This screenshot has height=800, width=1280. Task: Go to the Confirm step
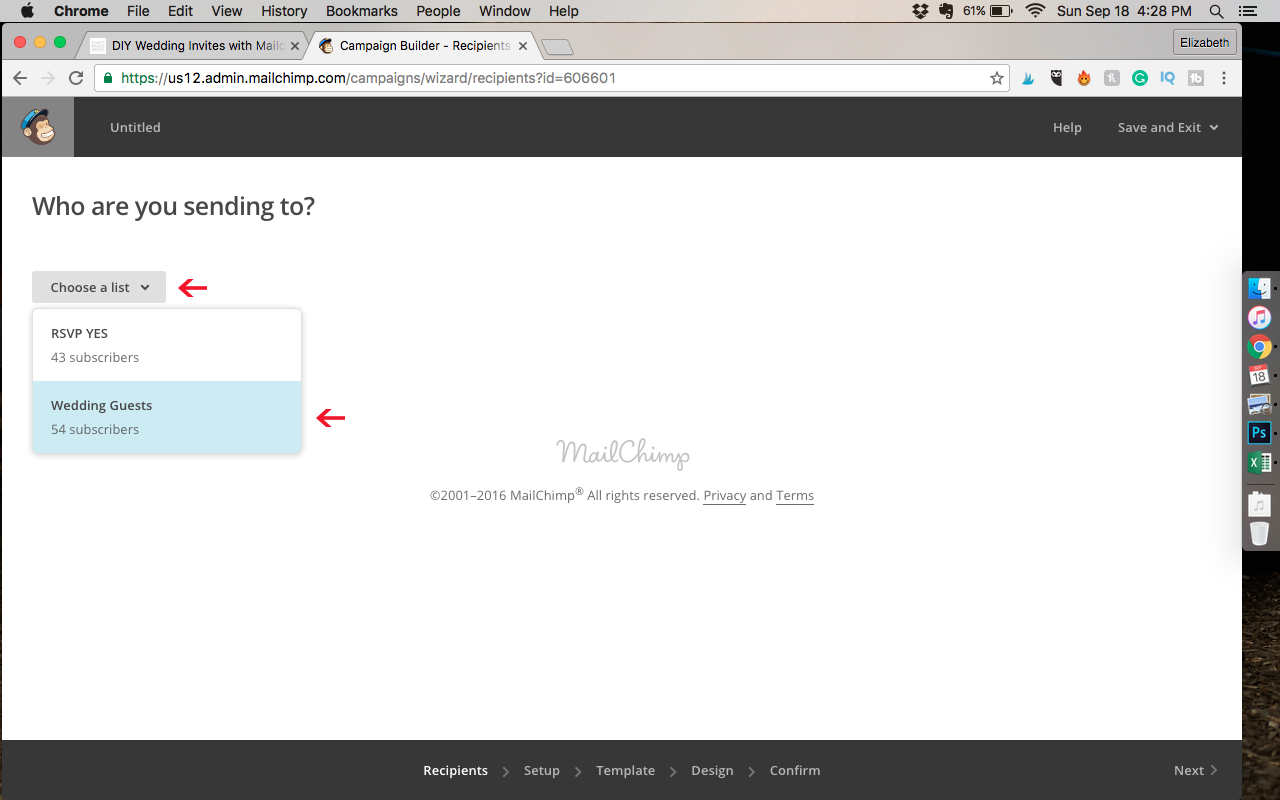pyautogui.click(x=795, y=770)
